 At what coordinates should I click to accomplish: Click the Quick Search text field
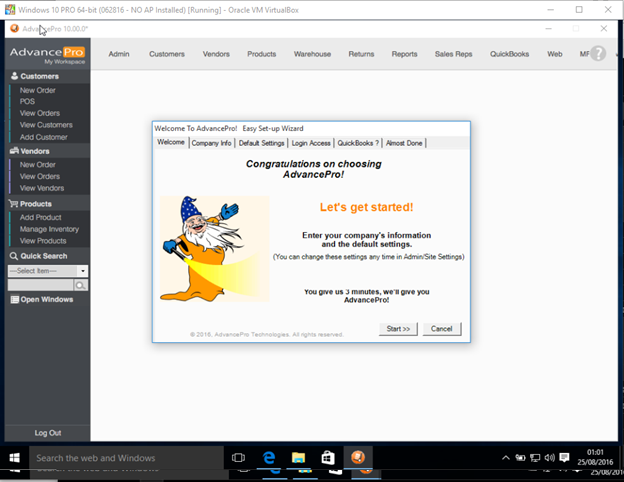tap(40, 285)
